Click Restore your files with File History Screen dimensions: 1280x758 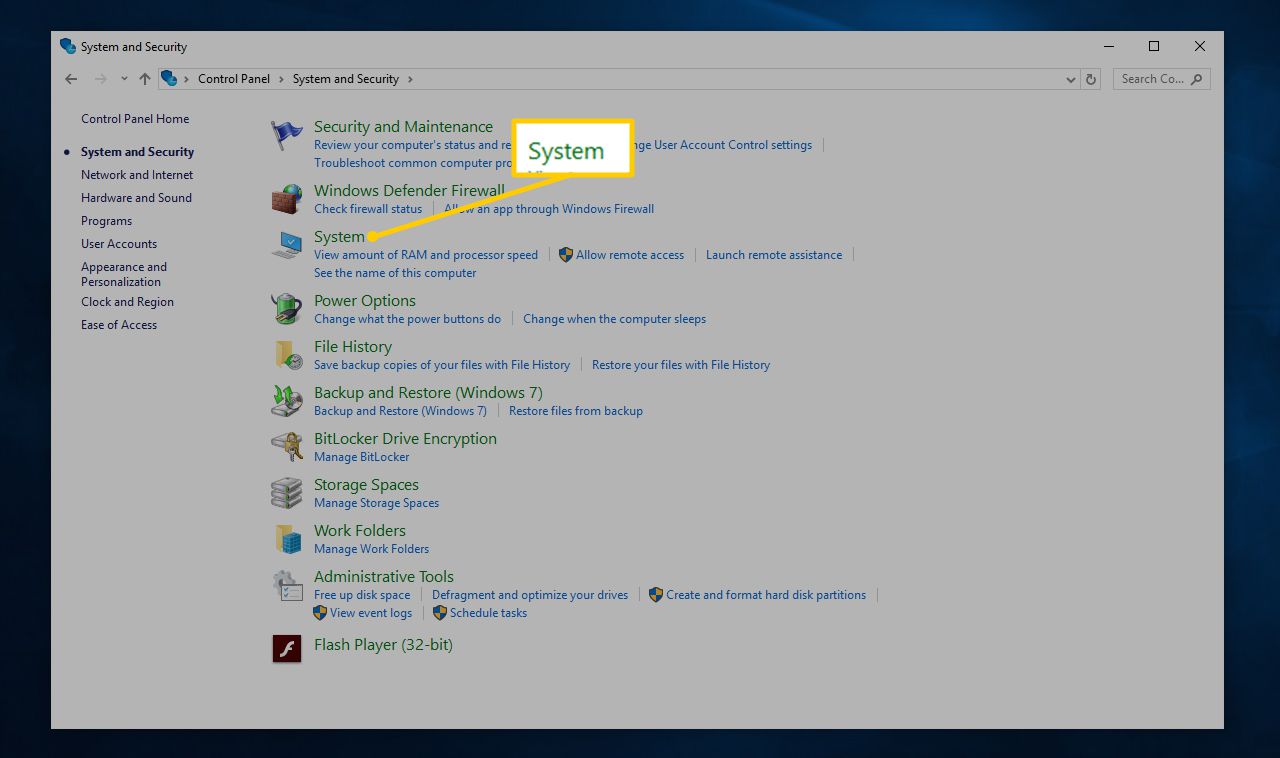681,365
